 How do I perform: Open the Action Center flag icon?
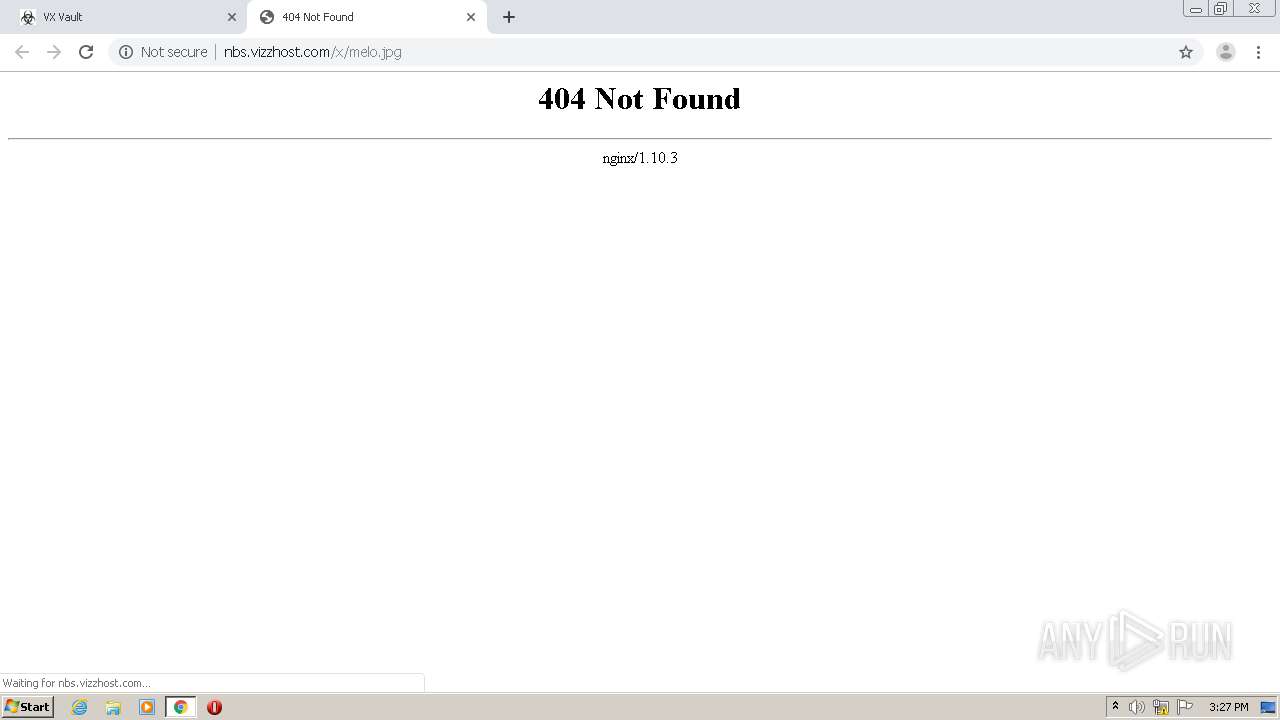[1185, 707]
